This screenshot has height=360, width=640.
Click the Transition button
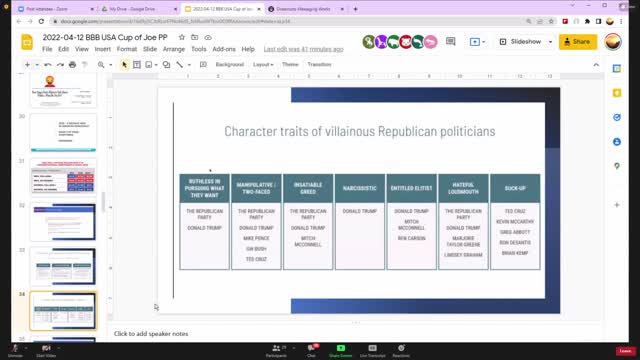319,64
